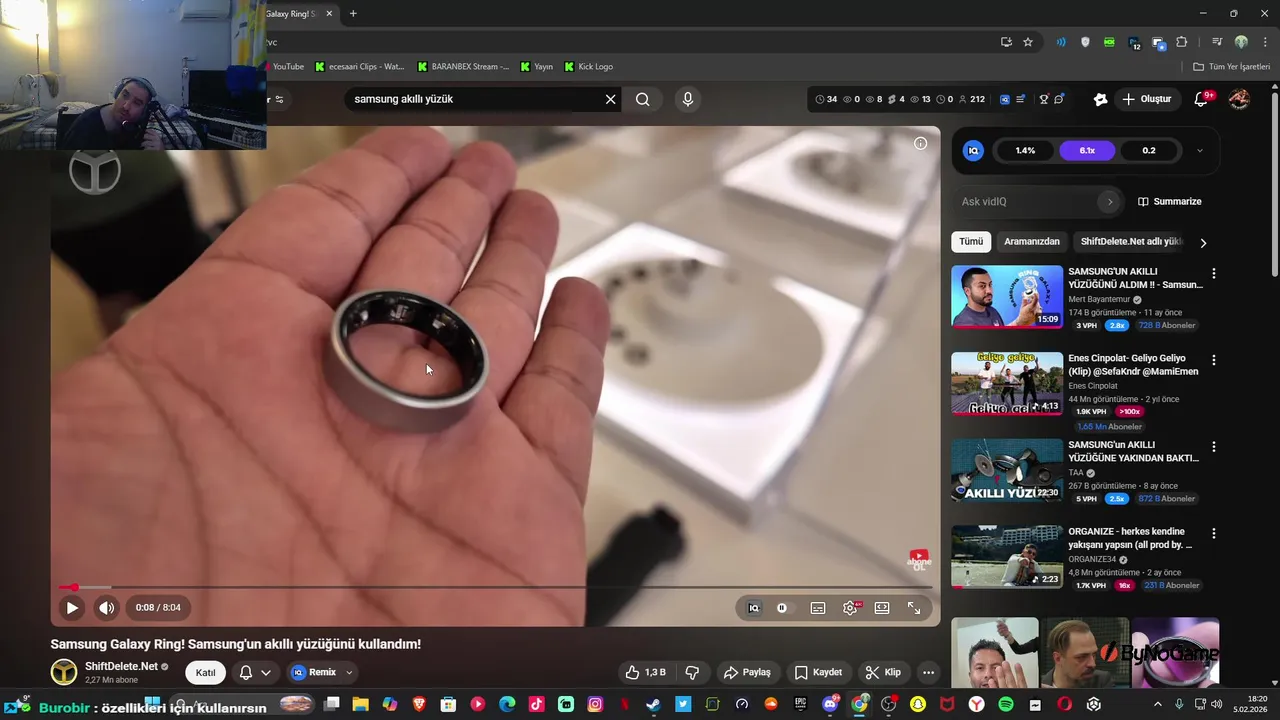
Task: Open the ORGANIZE video options three-dot menu
Action: 1214,534
